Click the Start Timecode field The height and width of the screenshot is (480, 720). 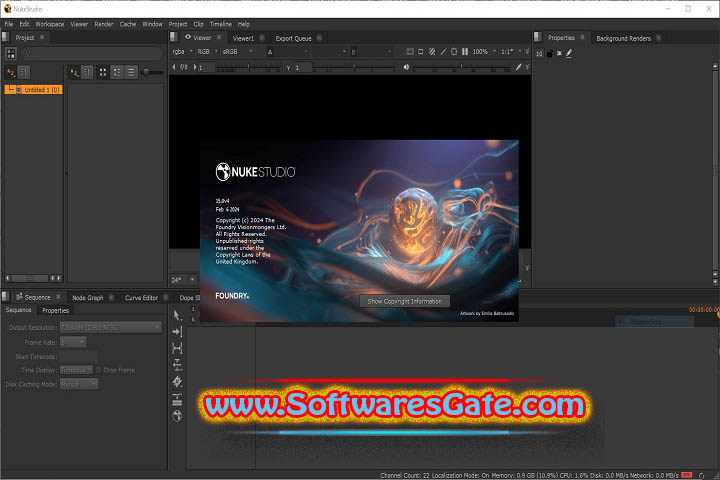tap(79, 356)
